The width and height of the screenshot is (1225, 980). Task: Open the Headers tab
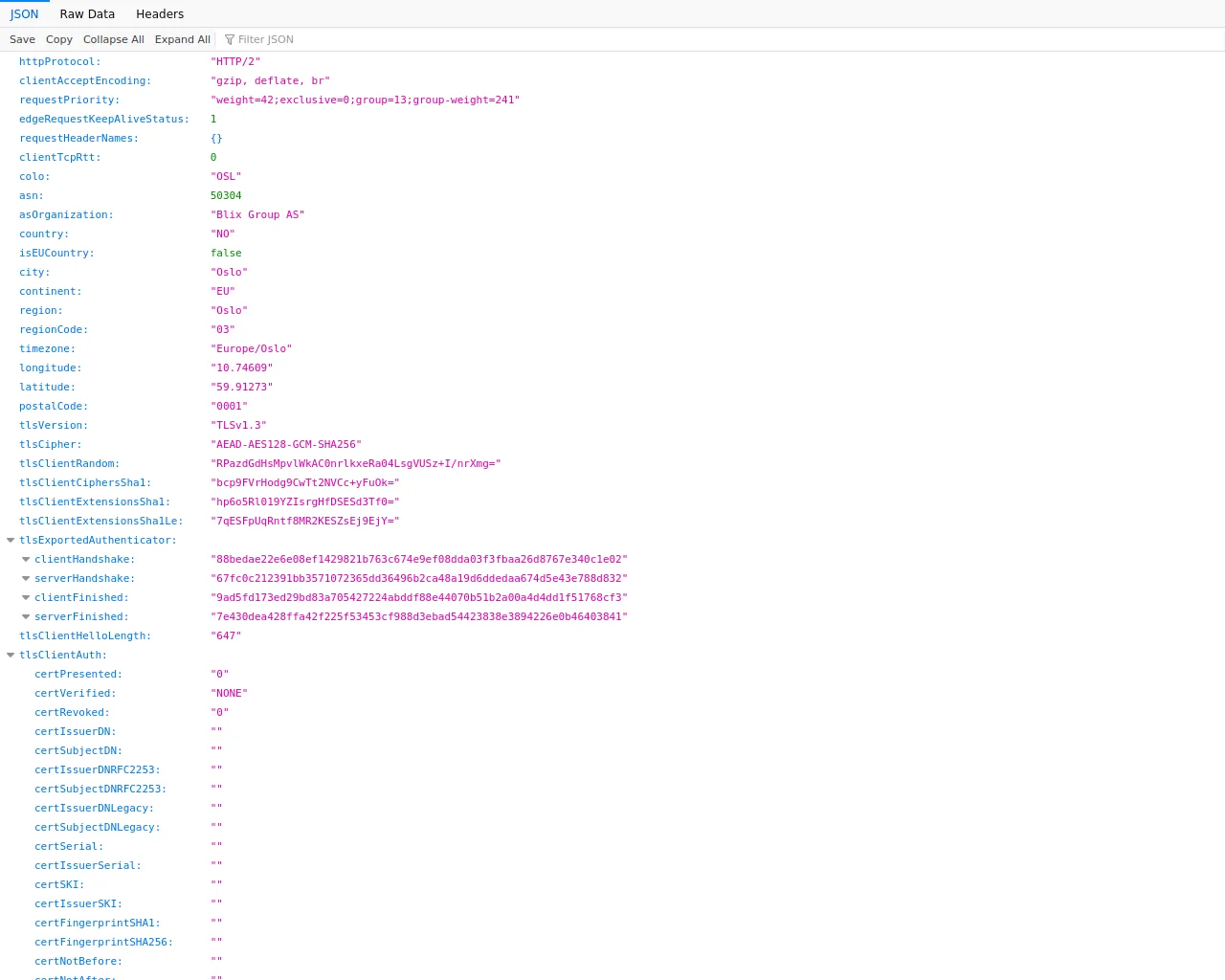click(x=160, y=14)
